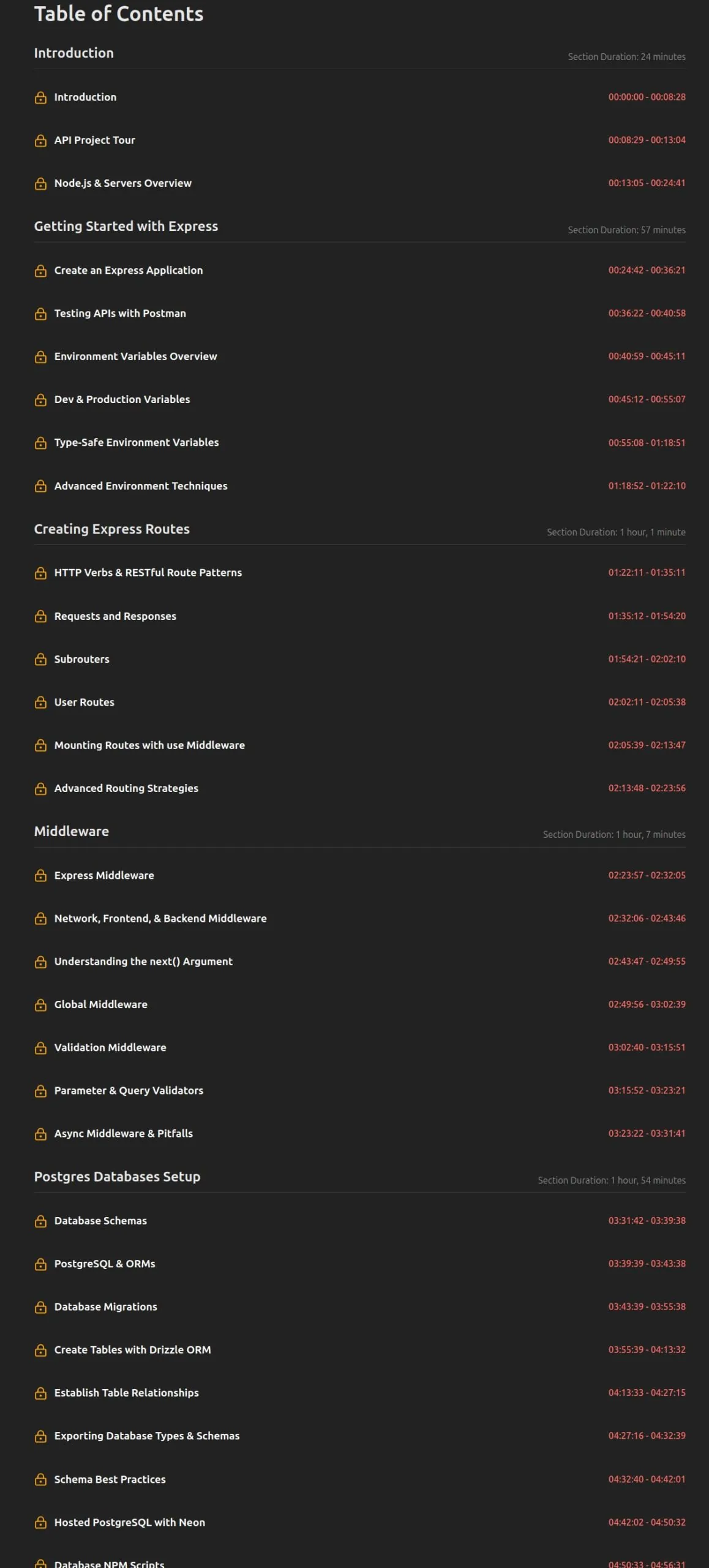Click lock icon beside Introduction lesson

40,97
